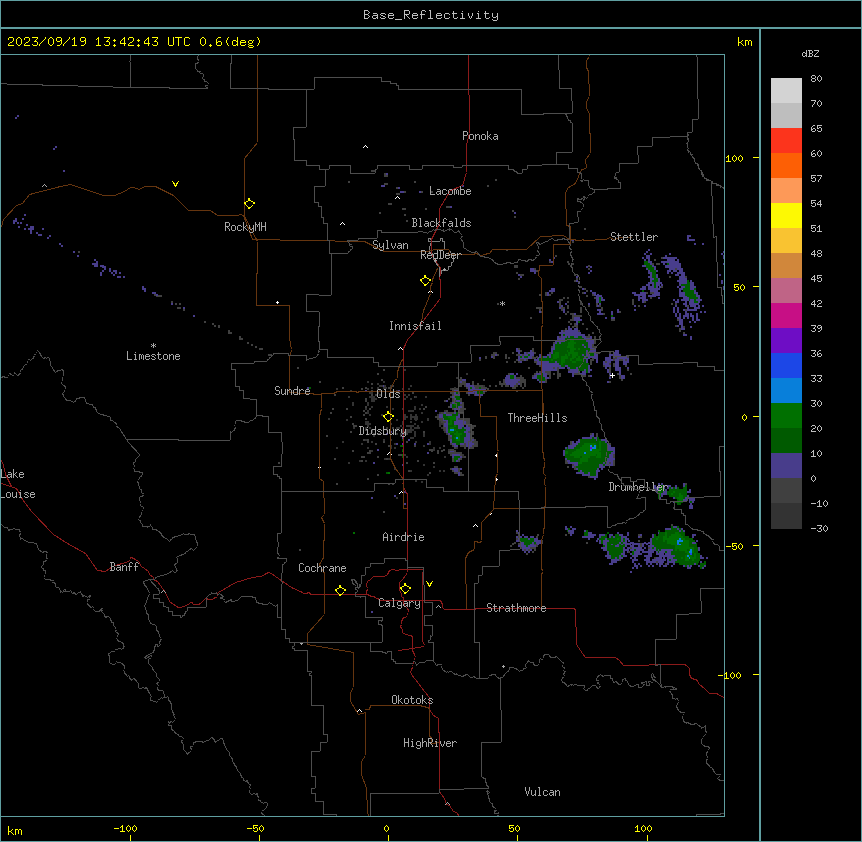
Task: Select the ThreeHills label
Action: 537,418
